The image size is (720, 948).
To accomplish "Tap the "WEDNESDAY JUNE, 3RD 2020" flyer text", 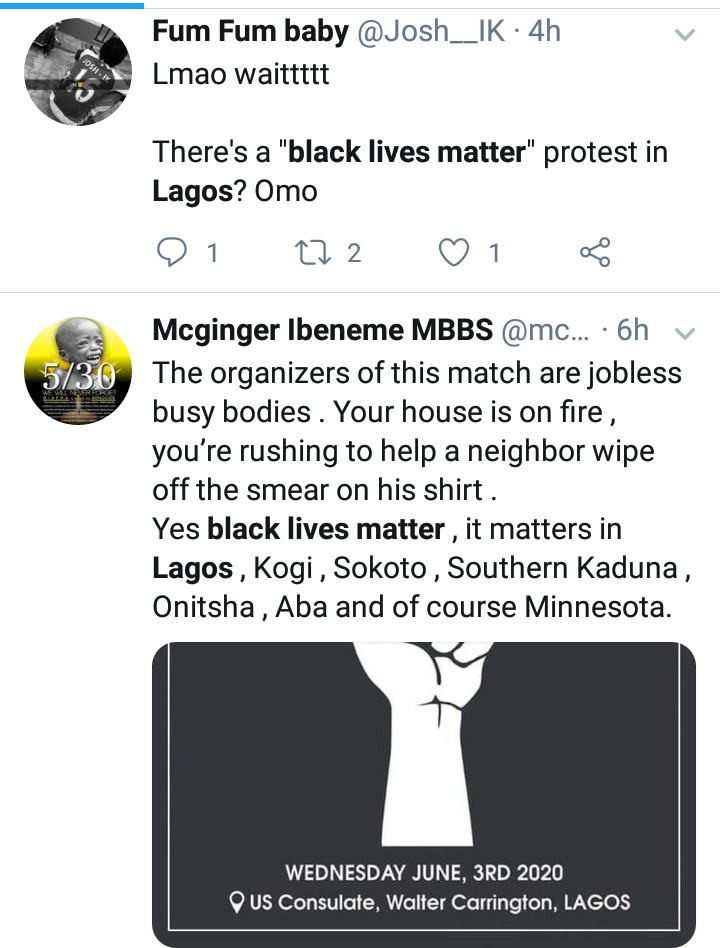I will click(x=424, y=872).
